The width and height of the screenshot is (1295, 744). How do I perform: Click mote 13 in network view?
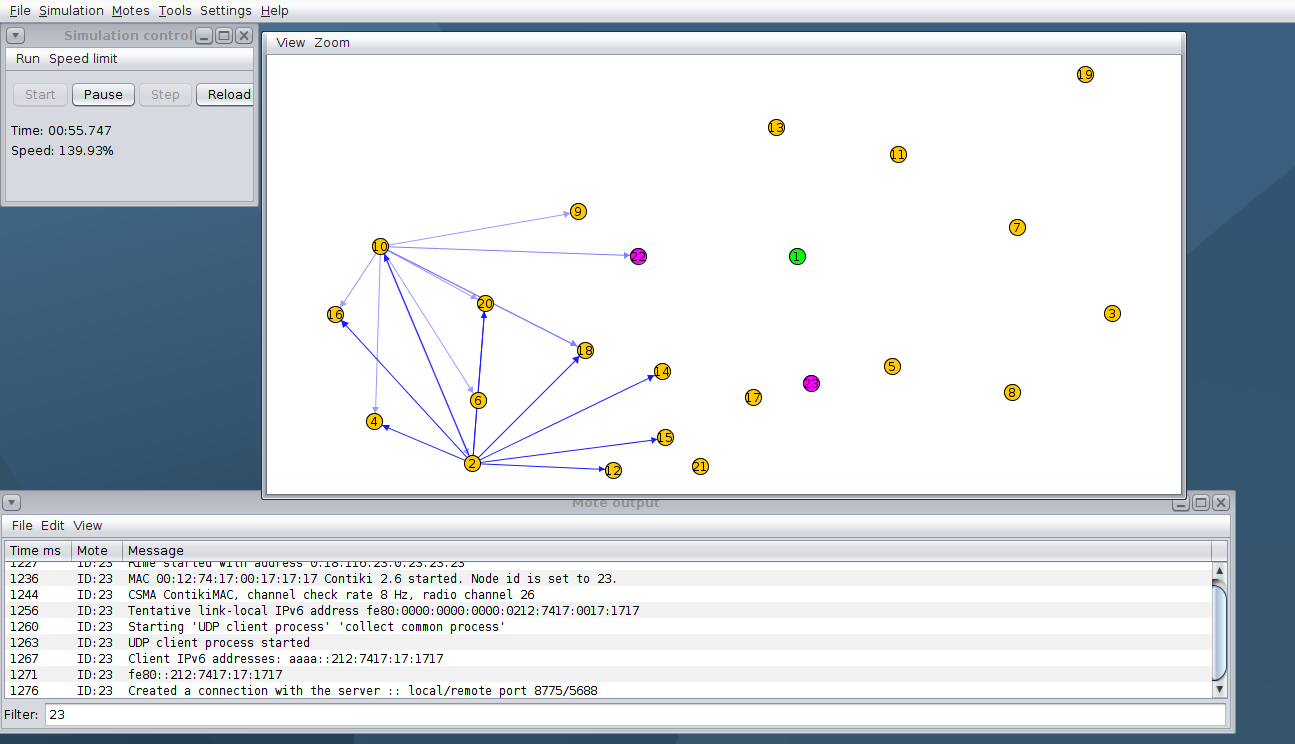[x=776, y=128]
